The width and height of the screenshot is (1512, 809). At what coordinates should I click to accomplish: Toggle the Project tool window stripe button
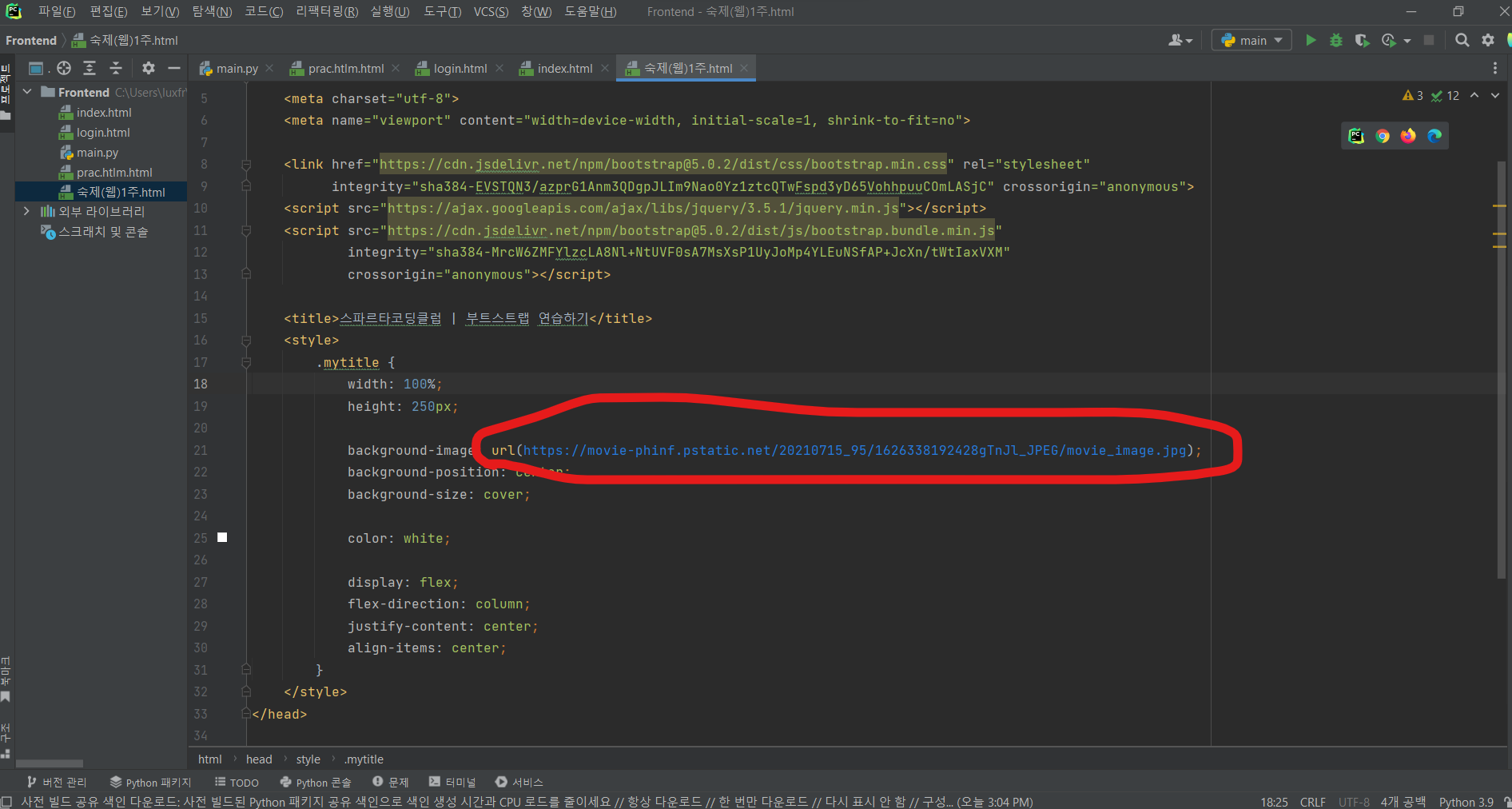pos(6,91)
